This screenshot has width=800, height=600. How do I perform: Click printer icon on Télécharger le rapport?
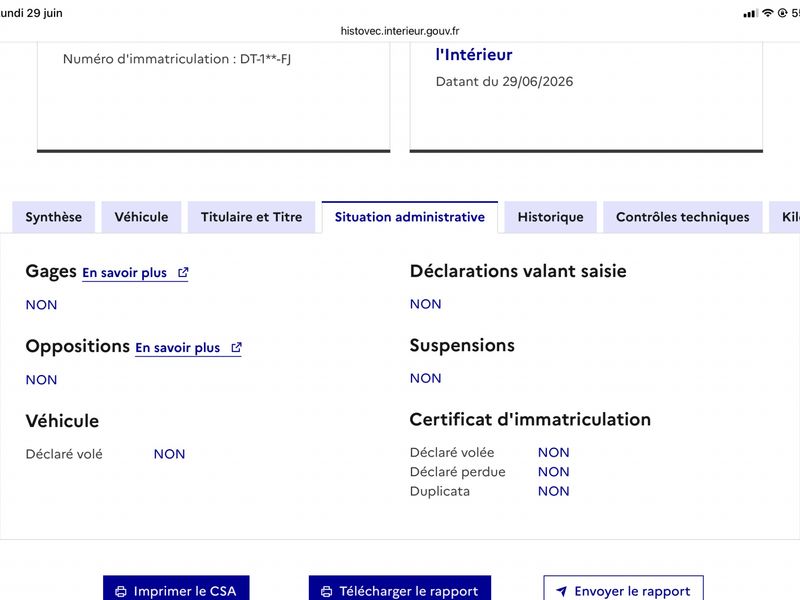click(x=327, y=591)
